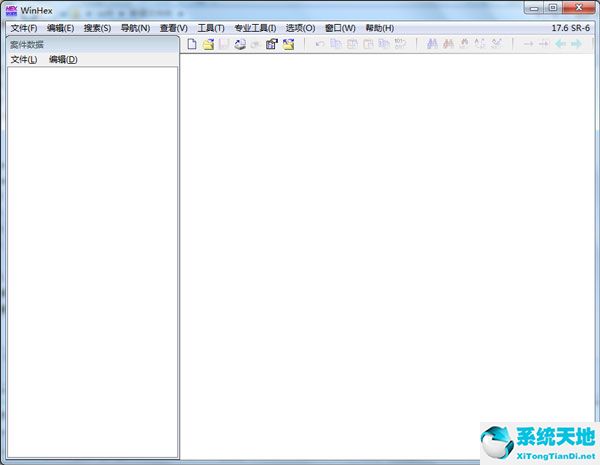
Task: Open file Properties toolbar icon
Action: pyautogui.click(x=272, y=44)
